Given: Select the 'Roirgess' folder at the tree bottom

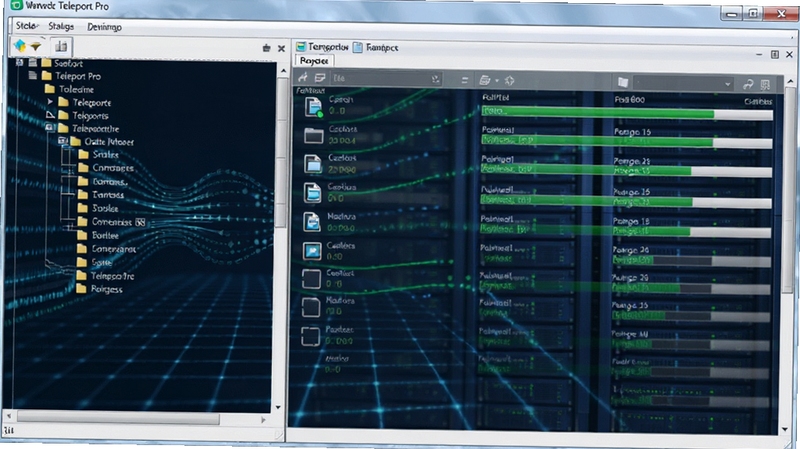Looking at the screenshot, I should pyautogui.click(x=99, y=289).
